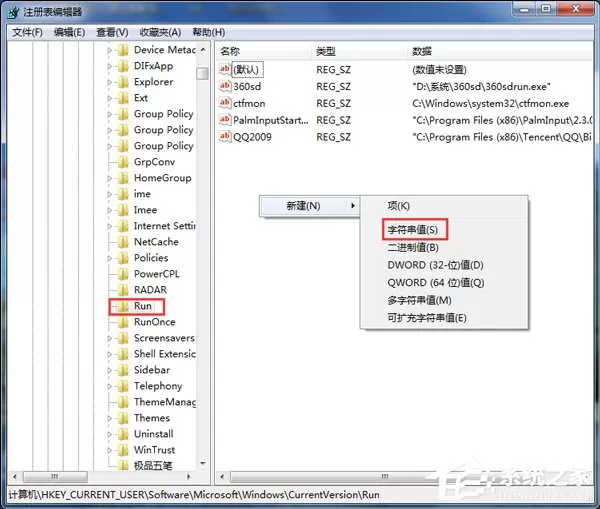Expand the Policies tree node
Viewport: 600px width, 509px height.
point(109,258)
